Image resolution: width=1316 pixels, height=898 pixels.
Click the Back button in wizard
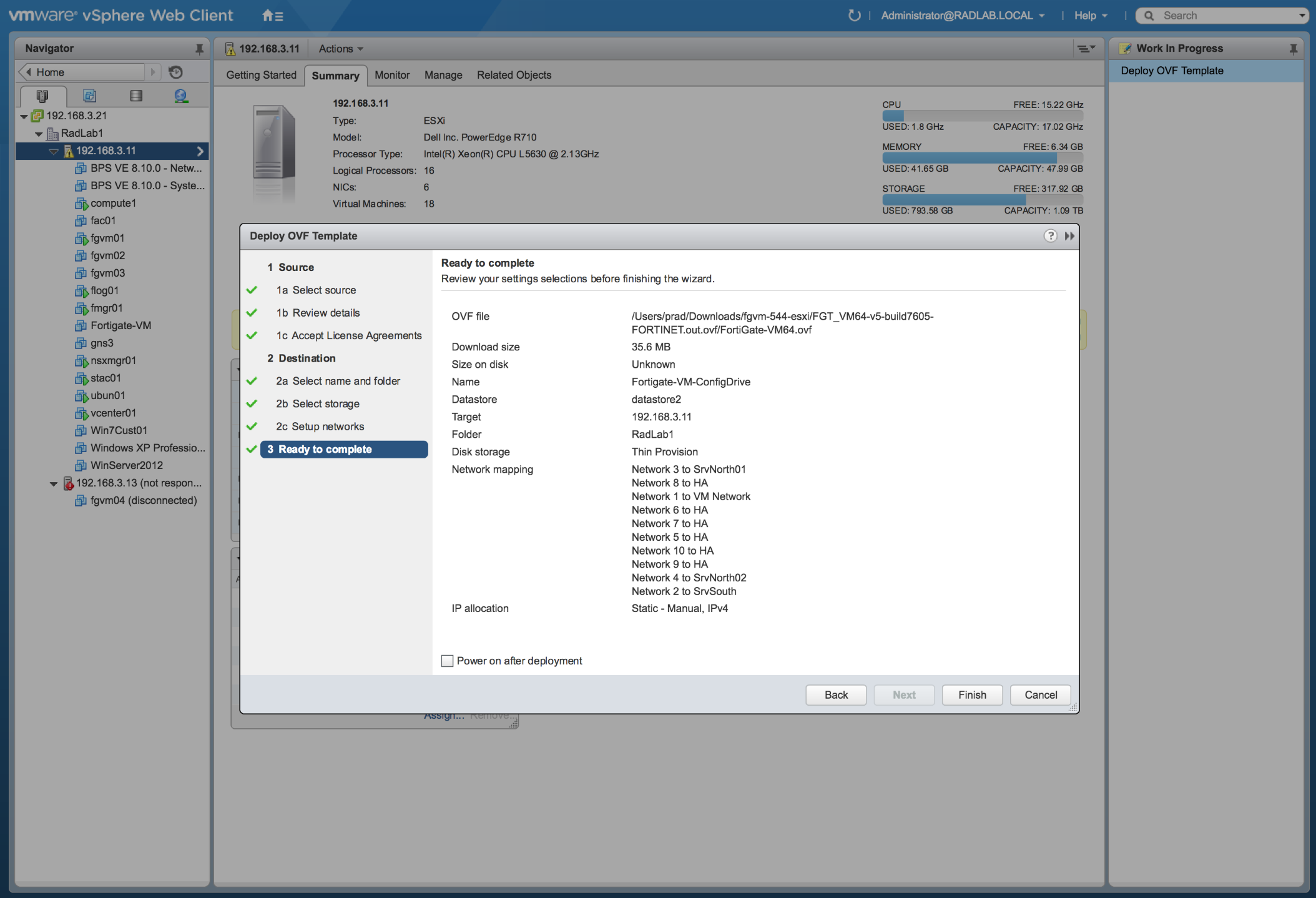pyautogui.click(x=835, y=695)
